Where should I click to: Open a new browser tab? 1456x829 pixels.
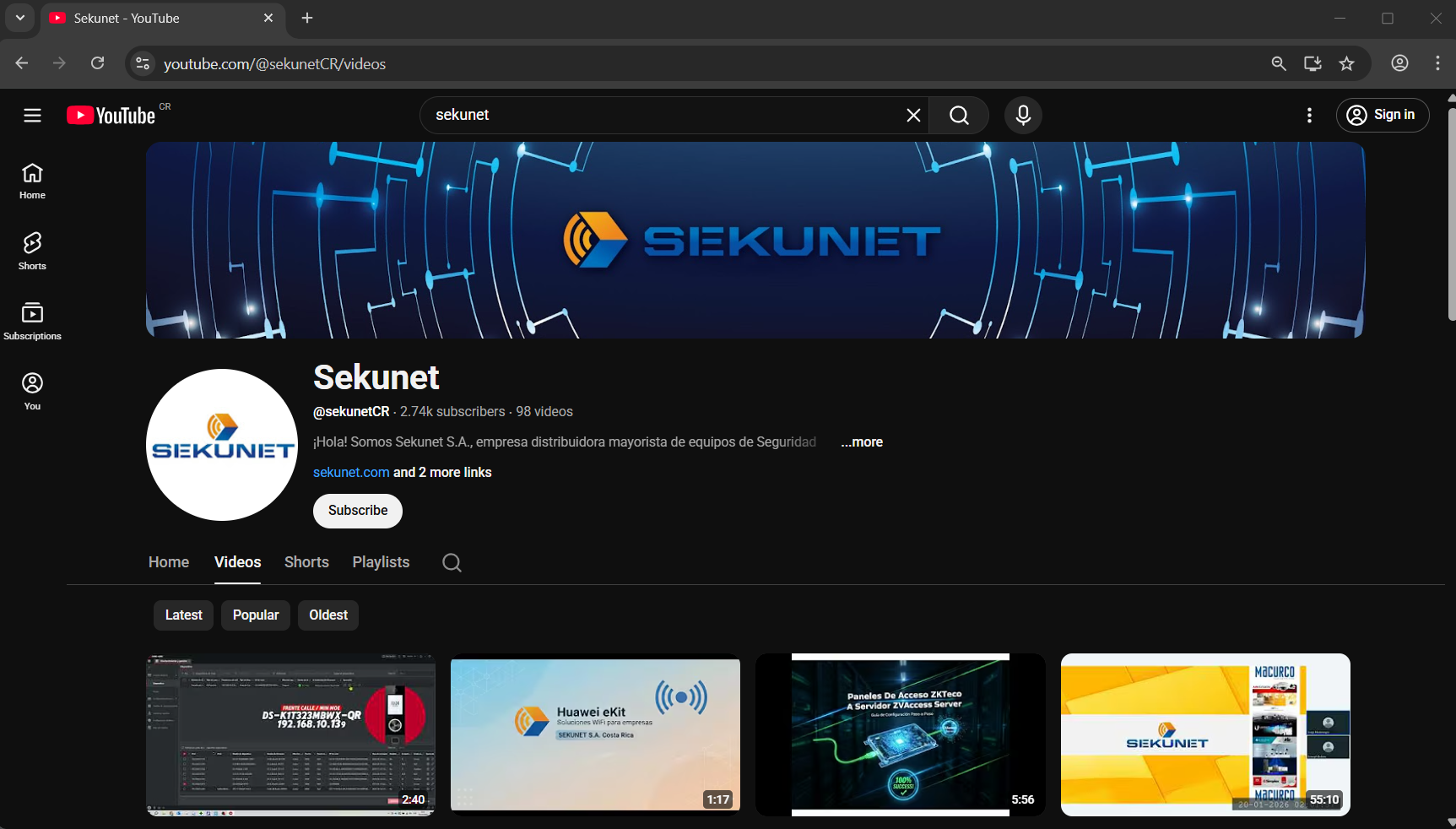coord(307,18)
